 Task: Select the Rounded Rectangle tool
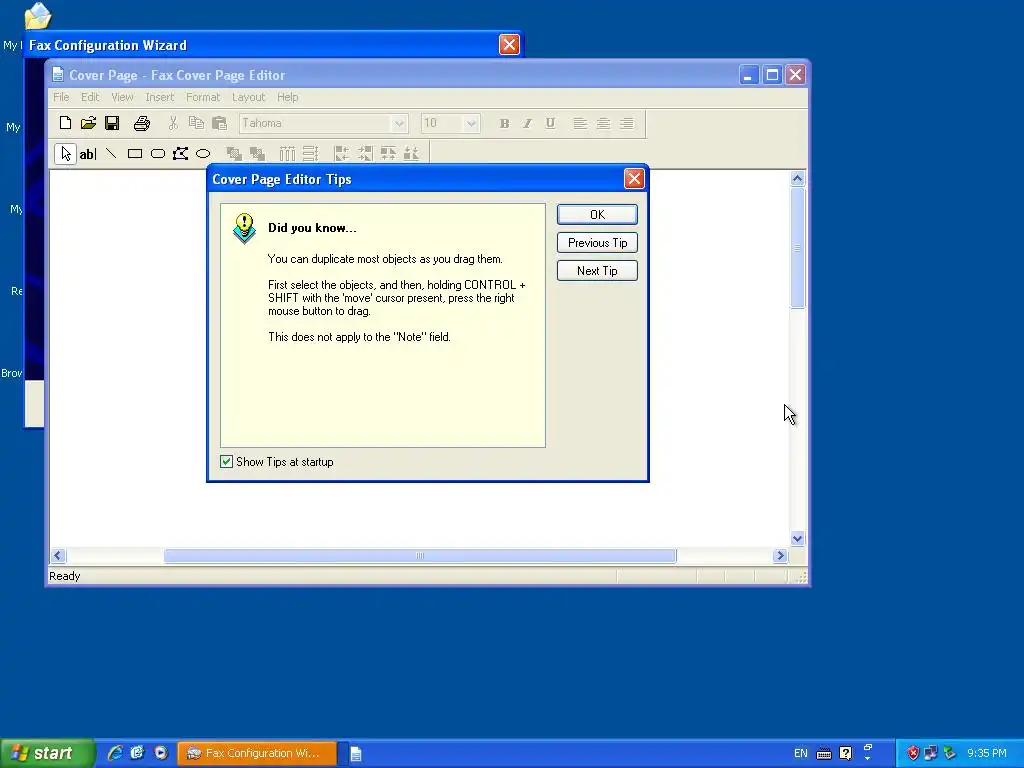coord(157,154)
